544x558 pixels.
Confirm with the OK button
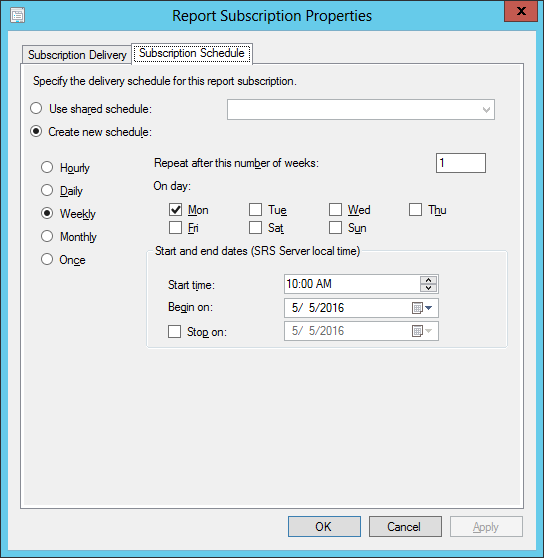(x=324, y=527)
